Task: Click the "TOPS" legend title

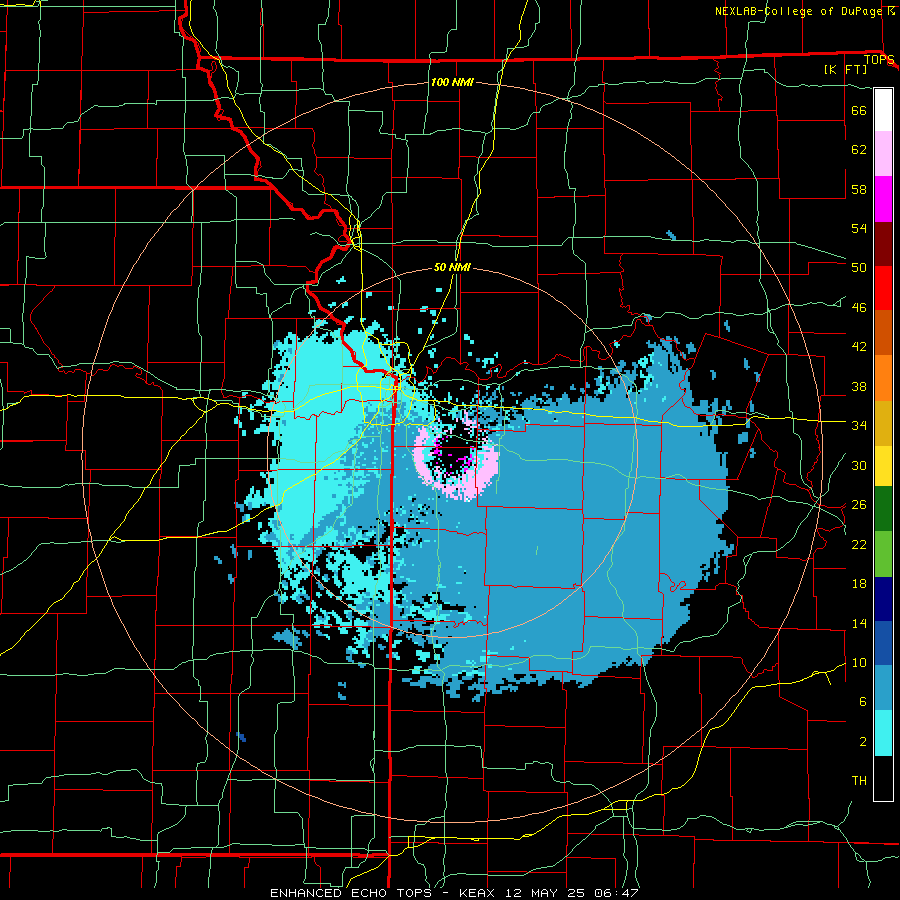Action: [879, 60]
